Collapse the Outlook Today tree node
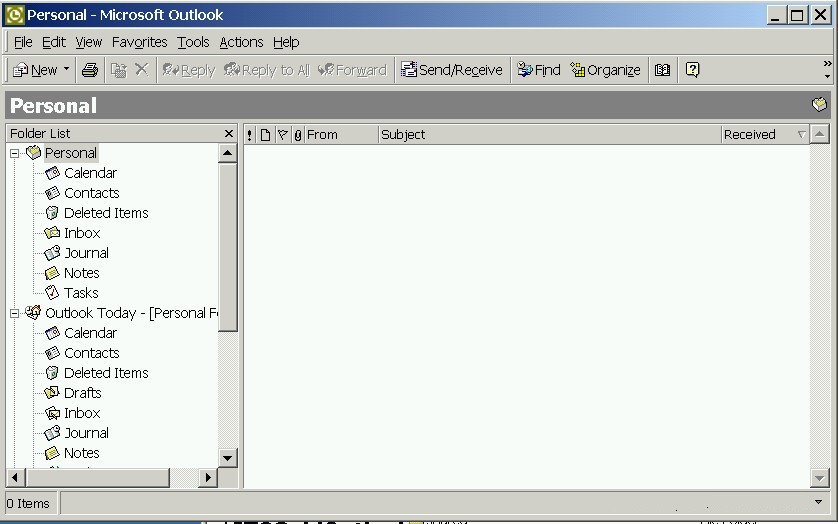Viewport: 838px width, 524px height. [x=14, y=313]
